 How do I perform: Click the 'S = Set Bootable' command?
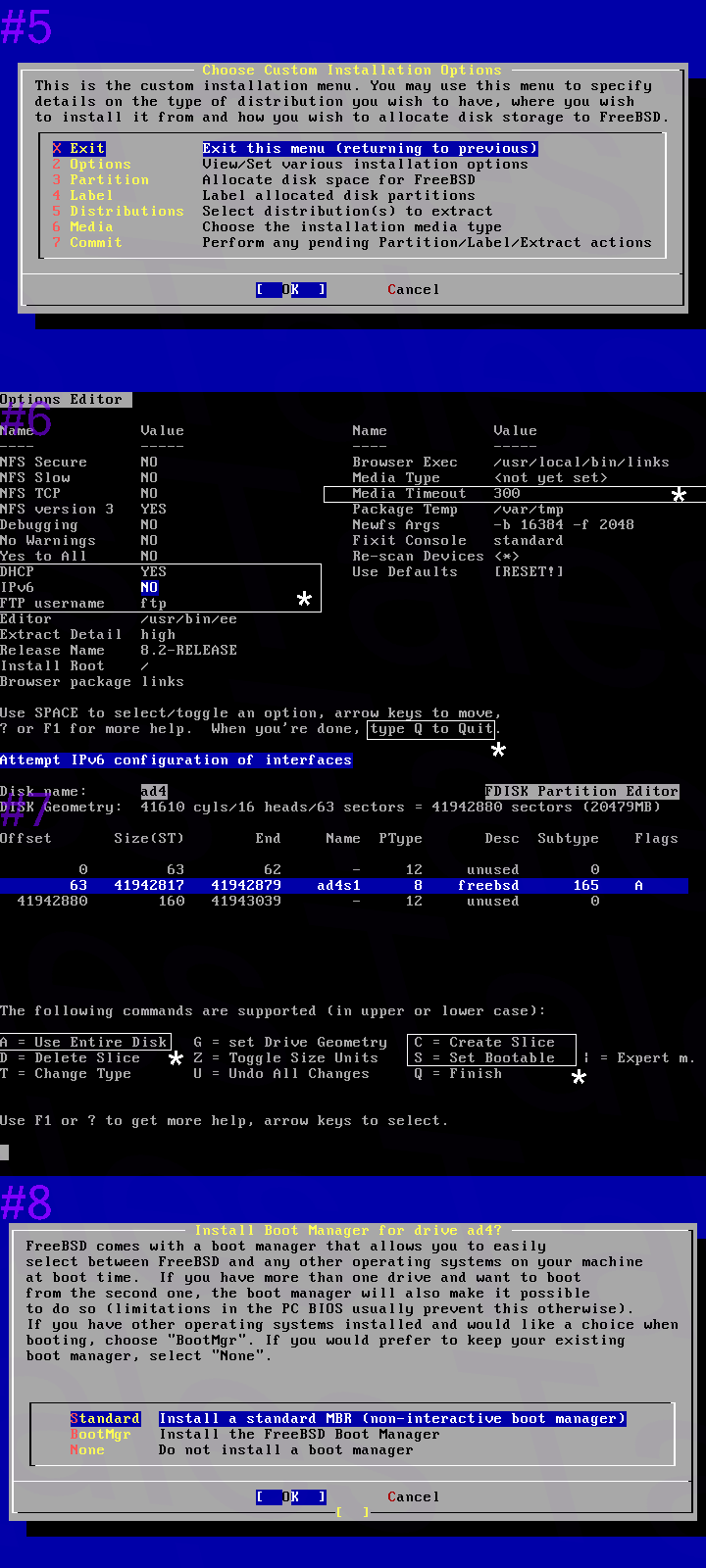(484, 1058)
